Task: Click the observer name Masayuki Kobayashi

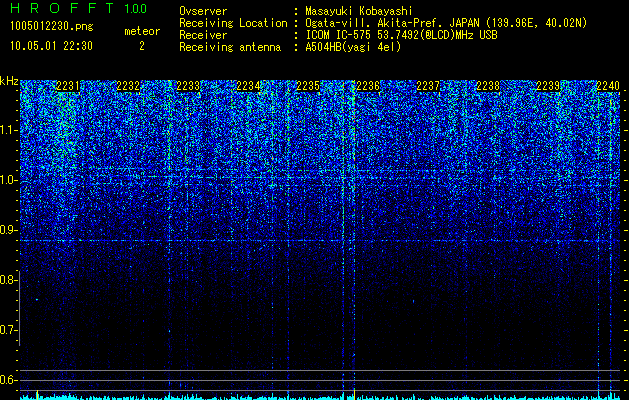Action: pyautogui.click(x=359, y=11)
